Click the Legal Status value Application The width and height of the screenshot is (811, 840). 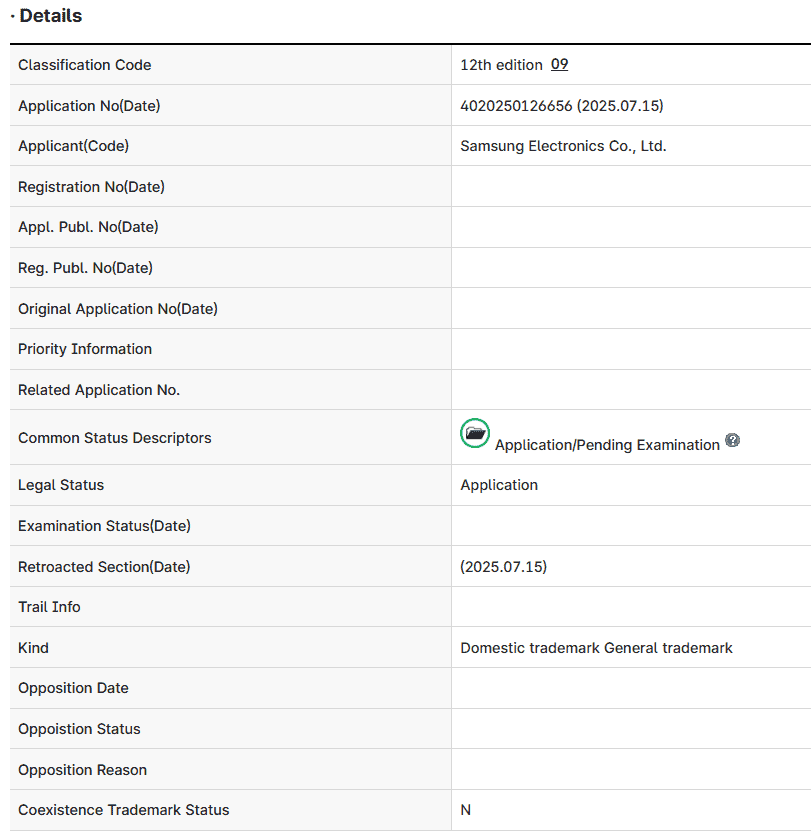(499, 485)
